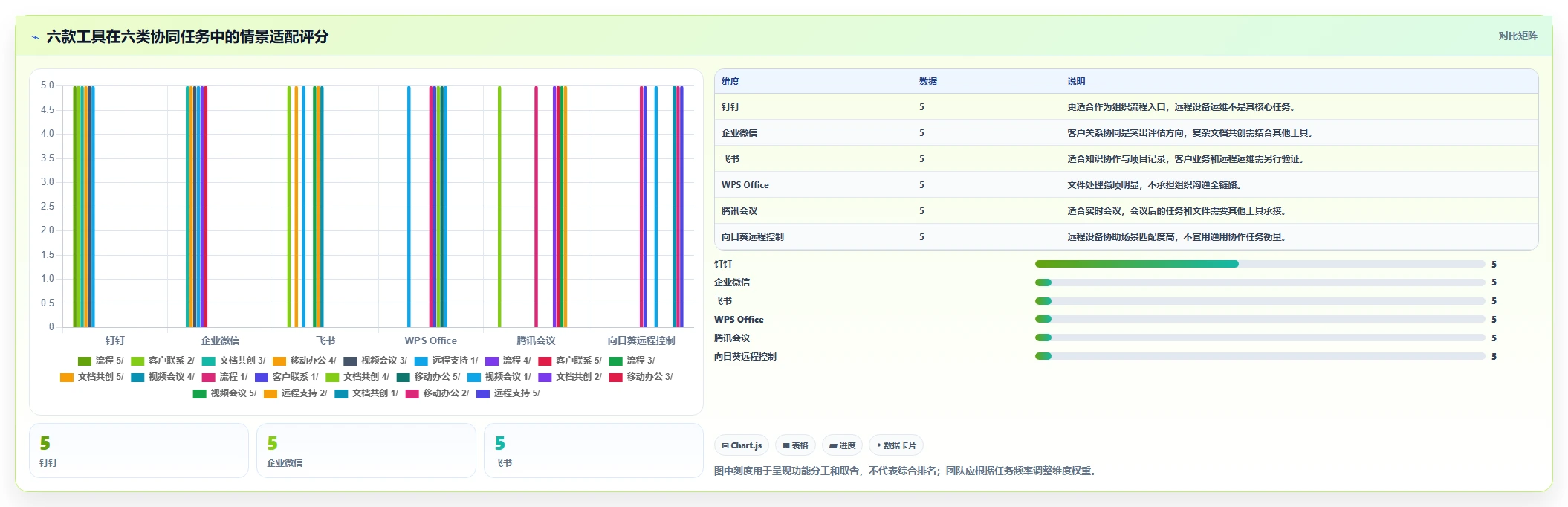Toggle the 文档共创 3/ legend entry
The width and height of the screenshot is (1568, 507).
point(233,361)
